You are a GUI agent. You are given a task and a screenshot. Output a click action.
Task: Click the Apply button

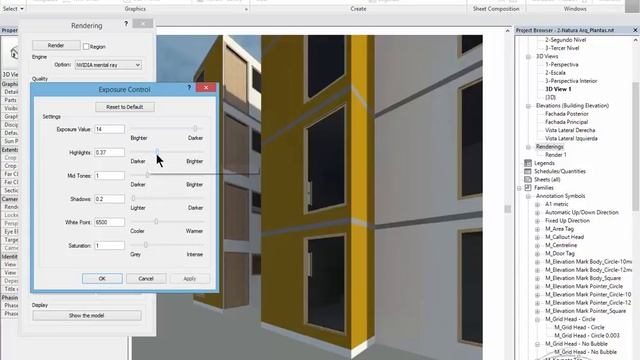pos(190,278)
